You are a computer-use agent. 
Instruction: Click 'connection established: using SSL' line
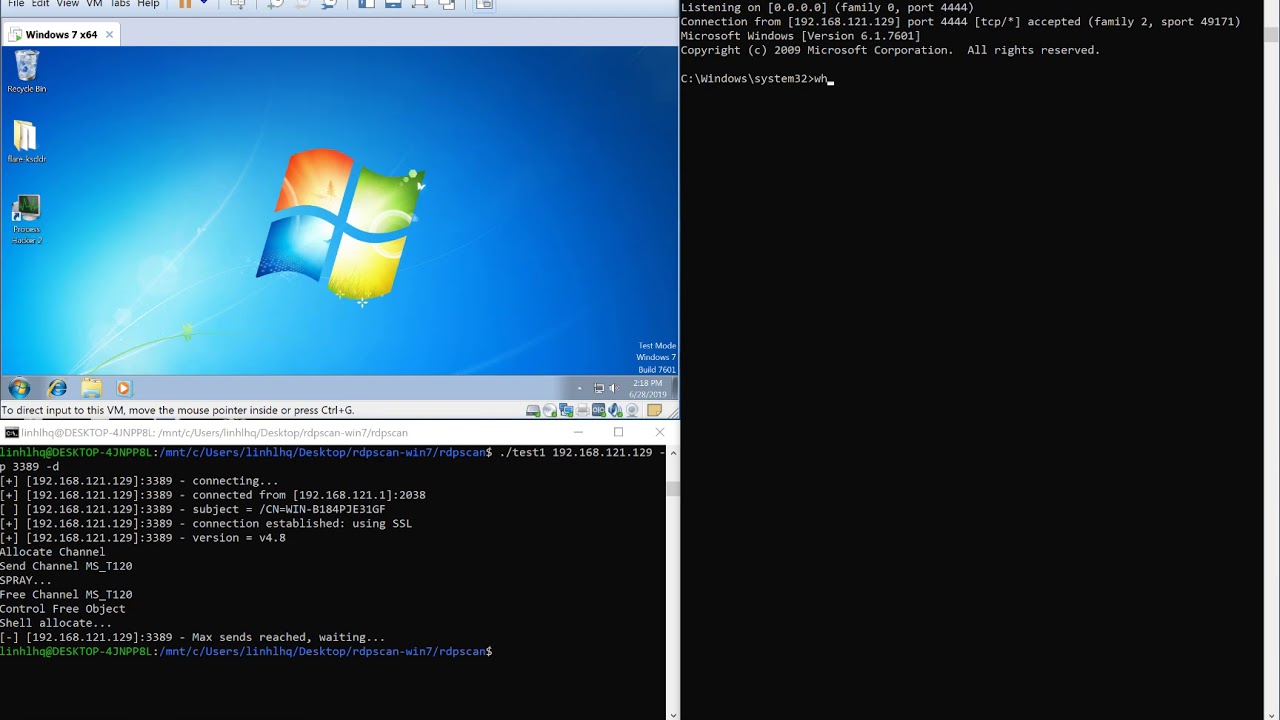(x=206, y=523)
